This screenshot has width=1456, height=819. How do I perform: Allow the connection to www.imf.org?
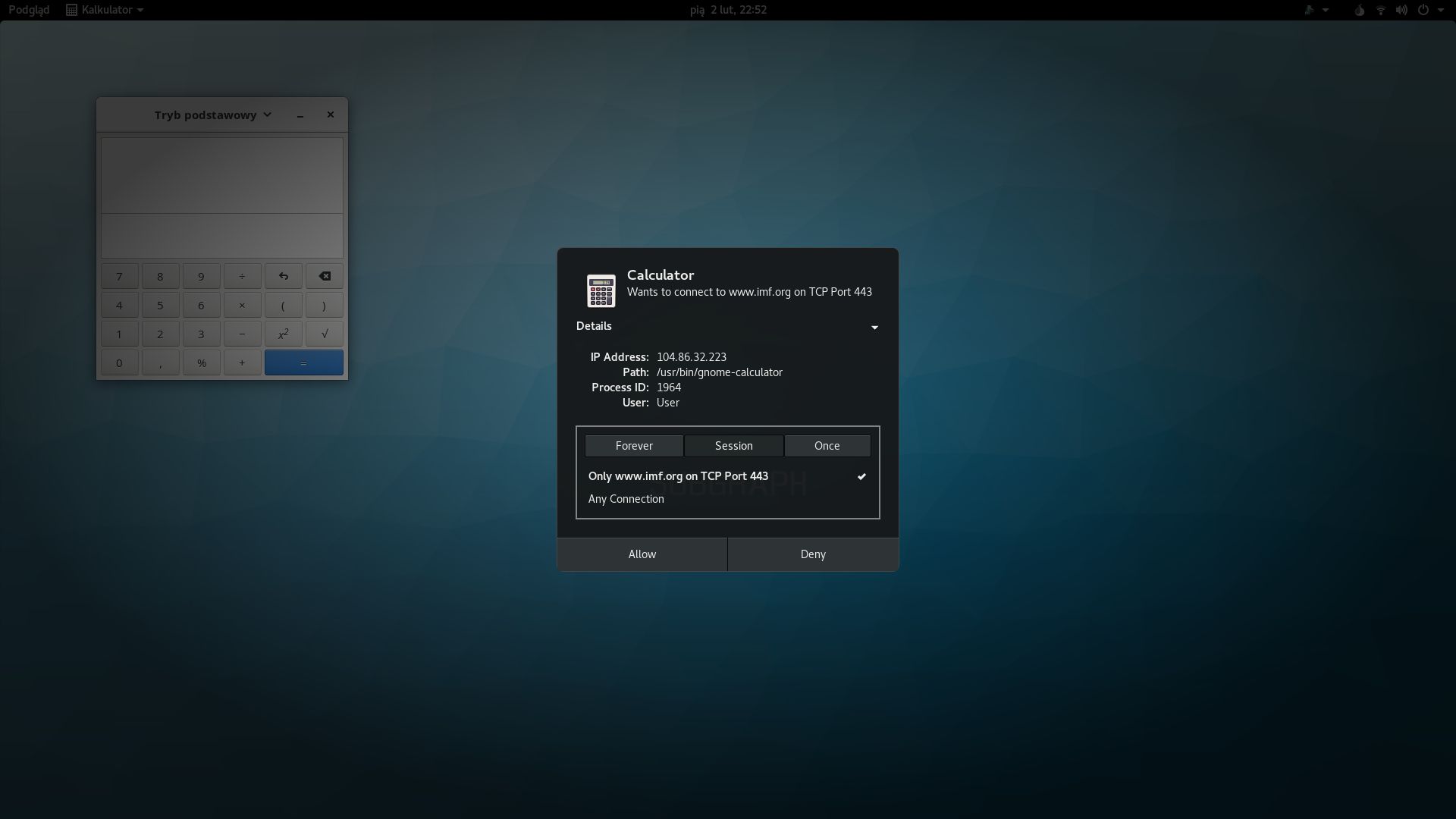coord(641,554)
